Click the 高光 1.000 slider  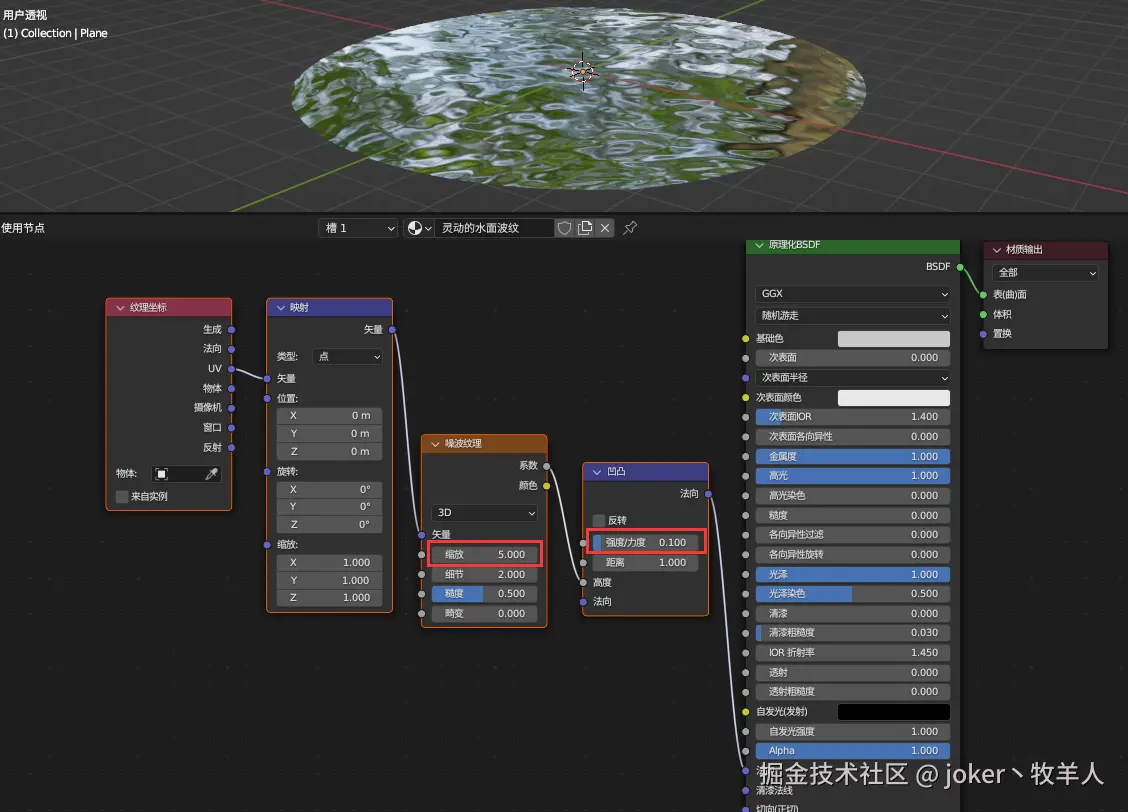[x=852, y=476]
